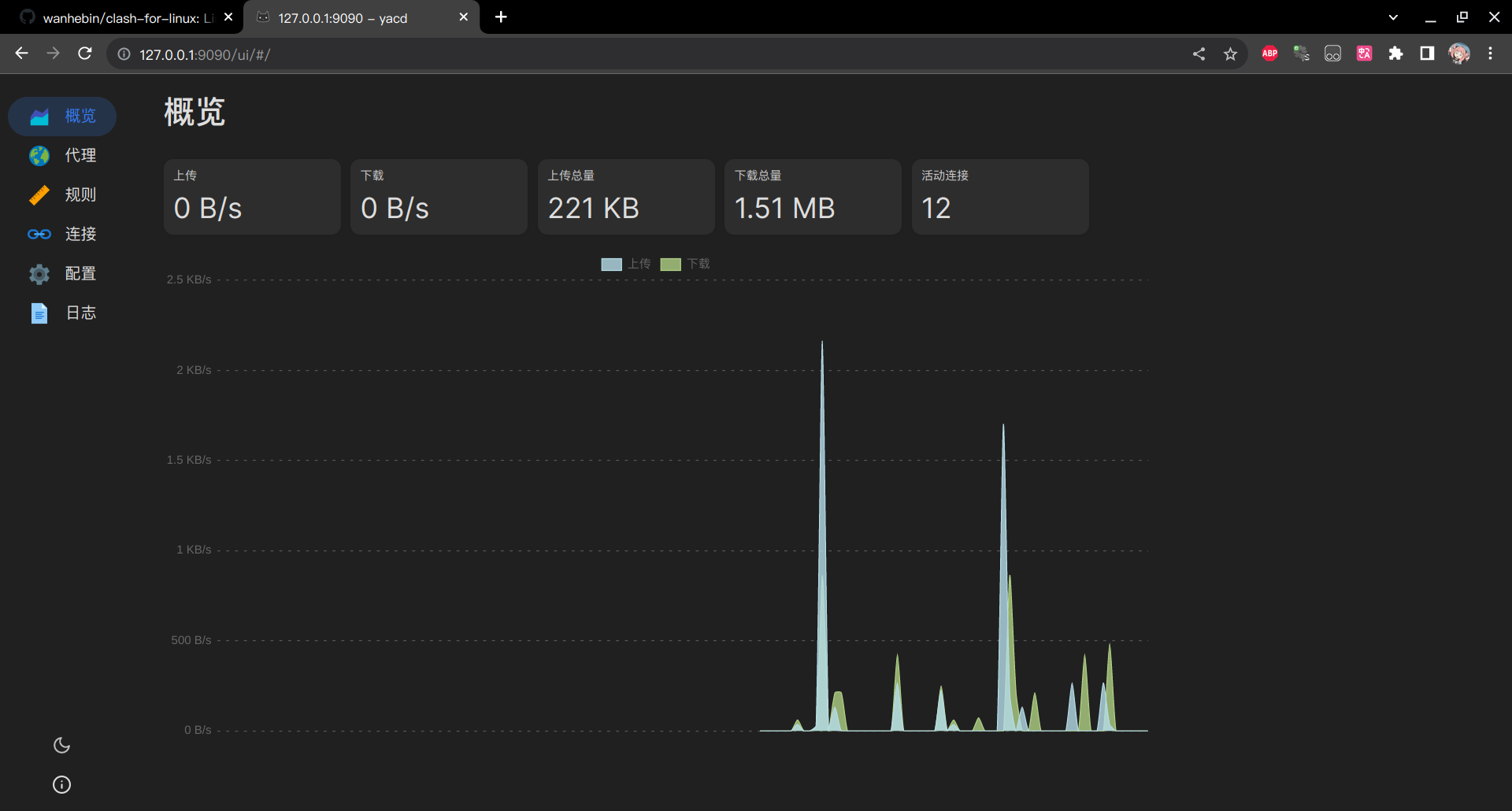The height and width of the screenshot is (811, 1512).
Task: Switch to the wanhebin/clash-for-linux tab
Action: [118, 17]
